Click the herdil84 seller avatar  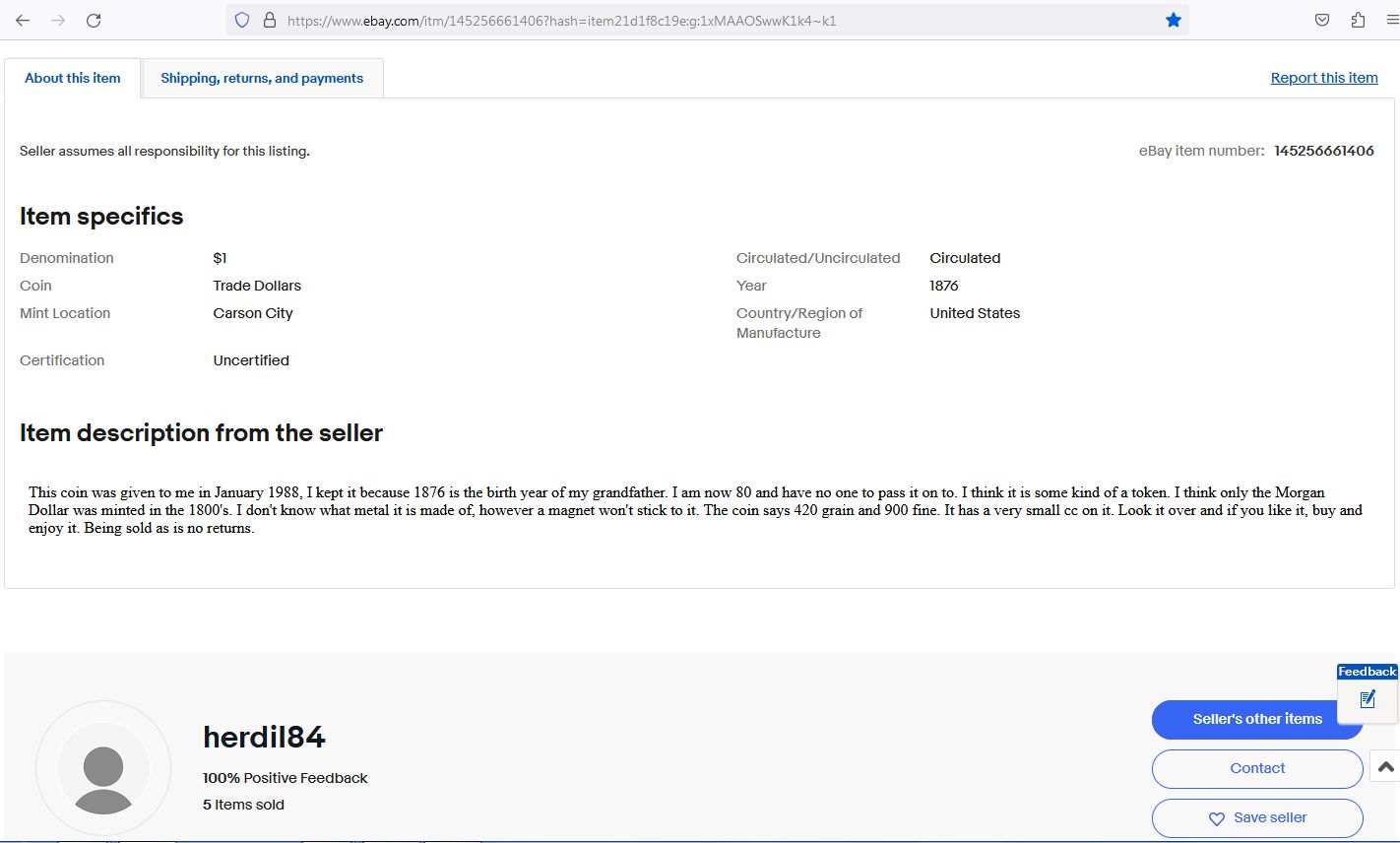103,768
